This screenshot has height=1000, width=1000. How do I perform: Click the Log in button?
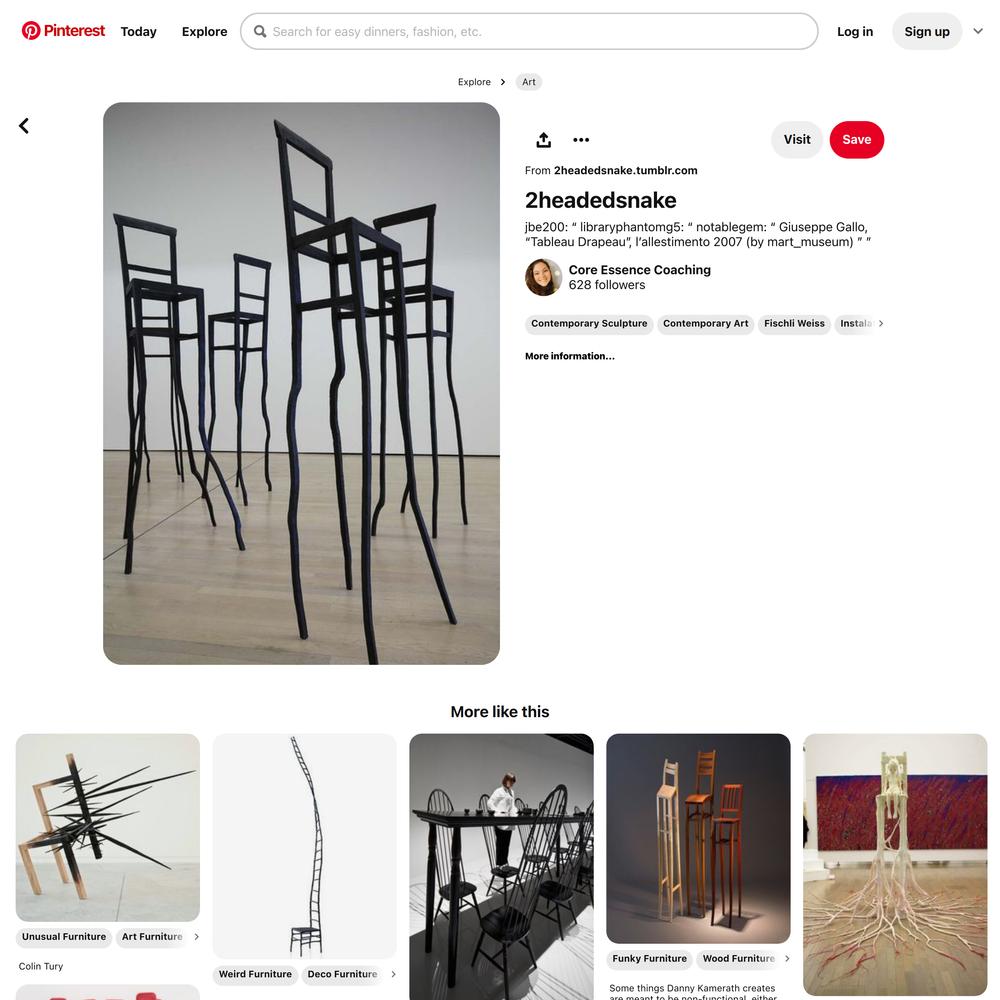tap(855, 31)
